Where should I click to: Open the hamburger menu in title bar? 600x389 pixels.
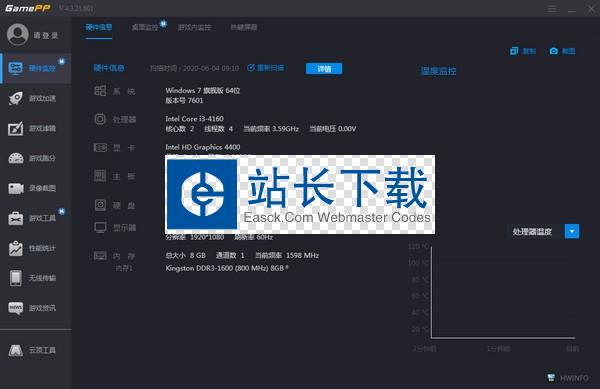(552, 8)
